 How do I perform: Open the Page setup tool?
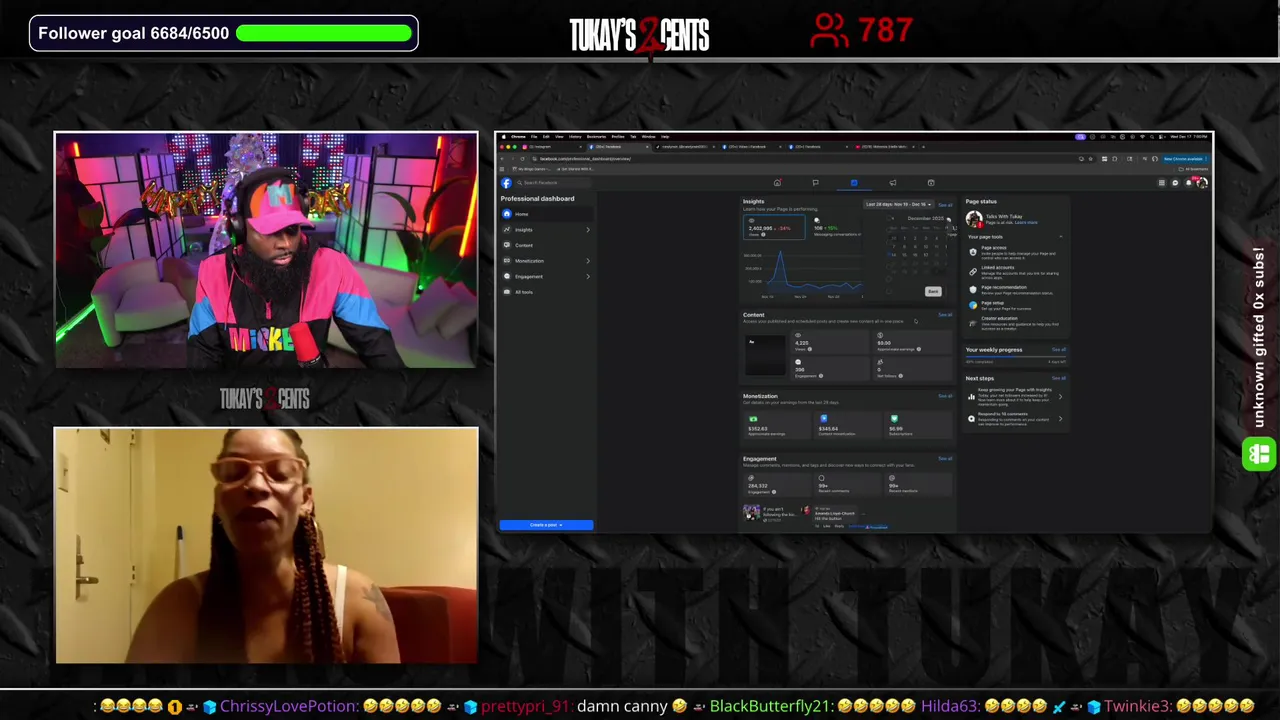pyautogui.click(x=1014, y=305)
